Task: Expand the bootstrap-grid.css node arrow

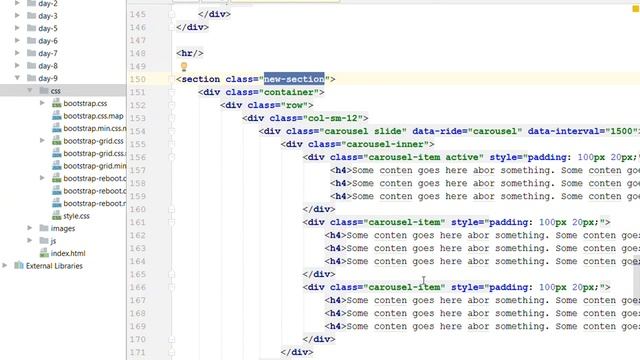Action: 42,140
